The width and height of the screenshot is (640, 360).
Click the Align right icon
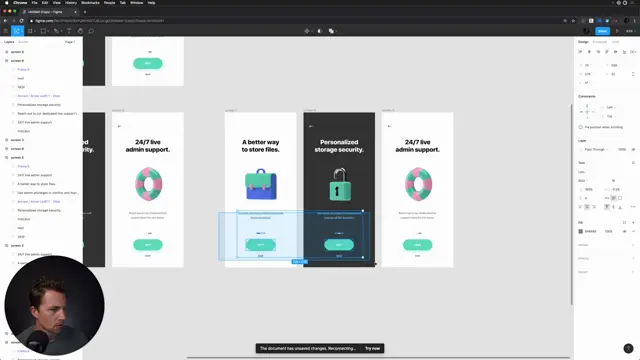(x=598, y=52)
